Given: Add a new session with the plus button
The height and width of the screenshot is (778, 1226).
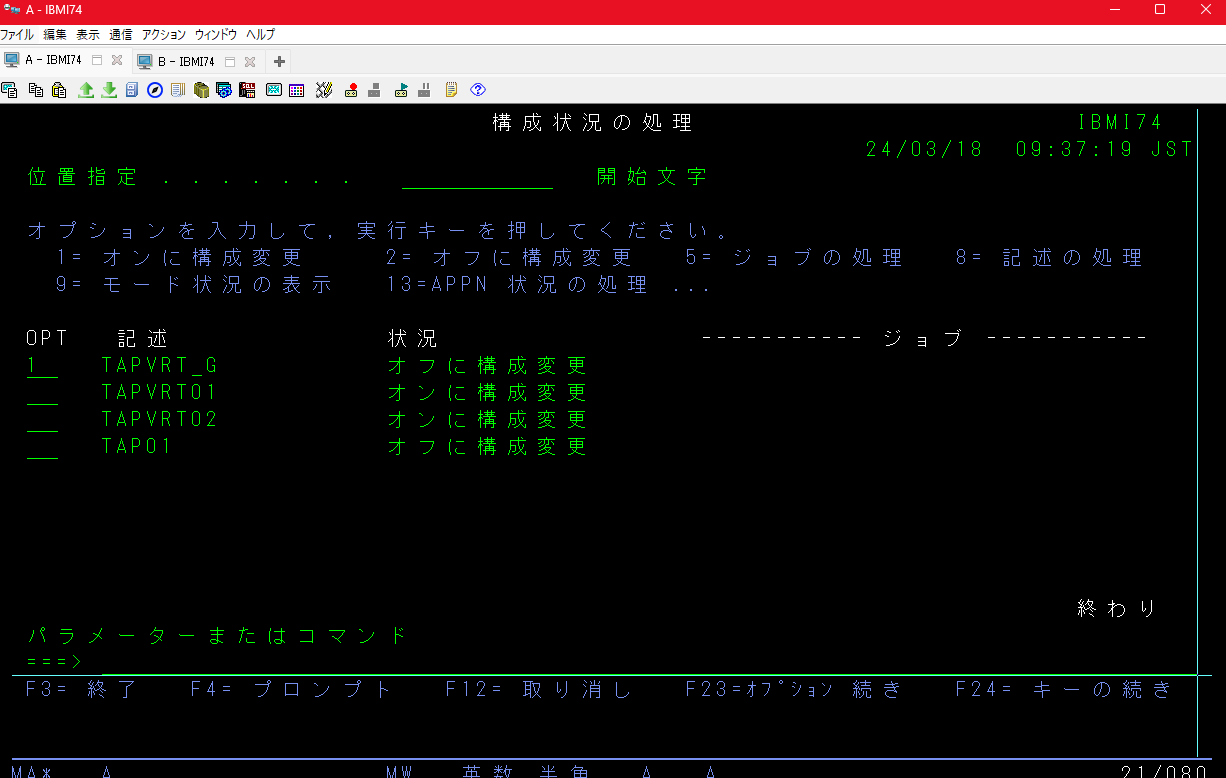Looking at the screenshot, I should tap(278, 60).
